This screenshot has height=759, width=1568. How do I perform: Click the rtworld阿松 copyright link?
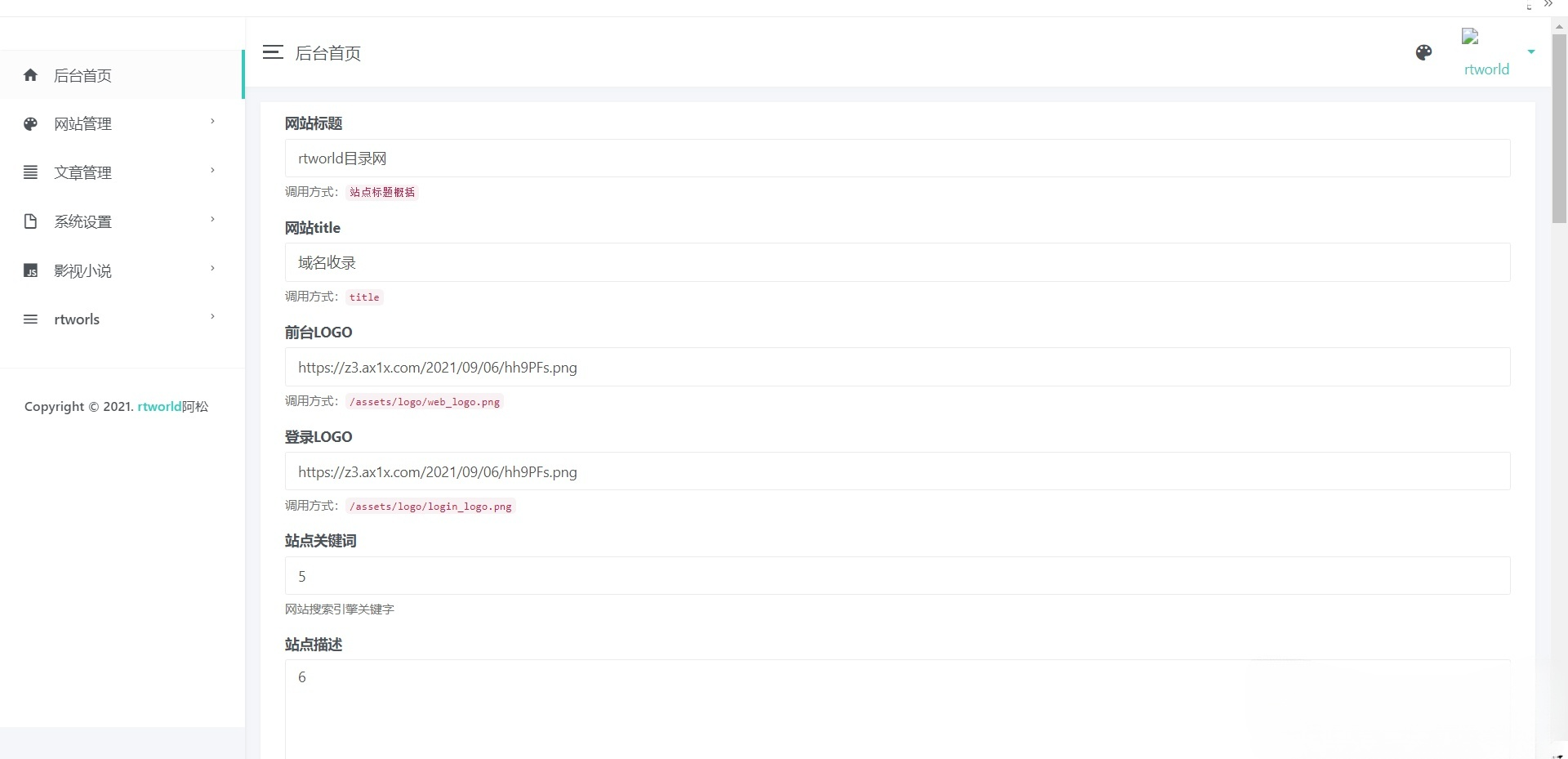pos(171,407)
